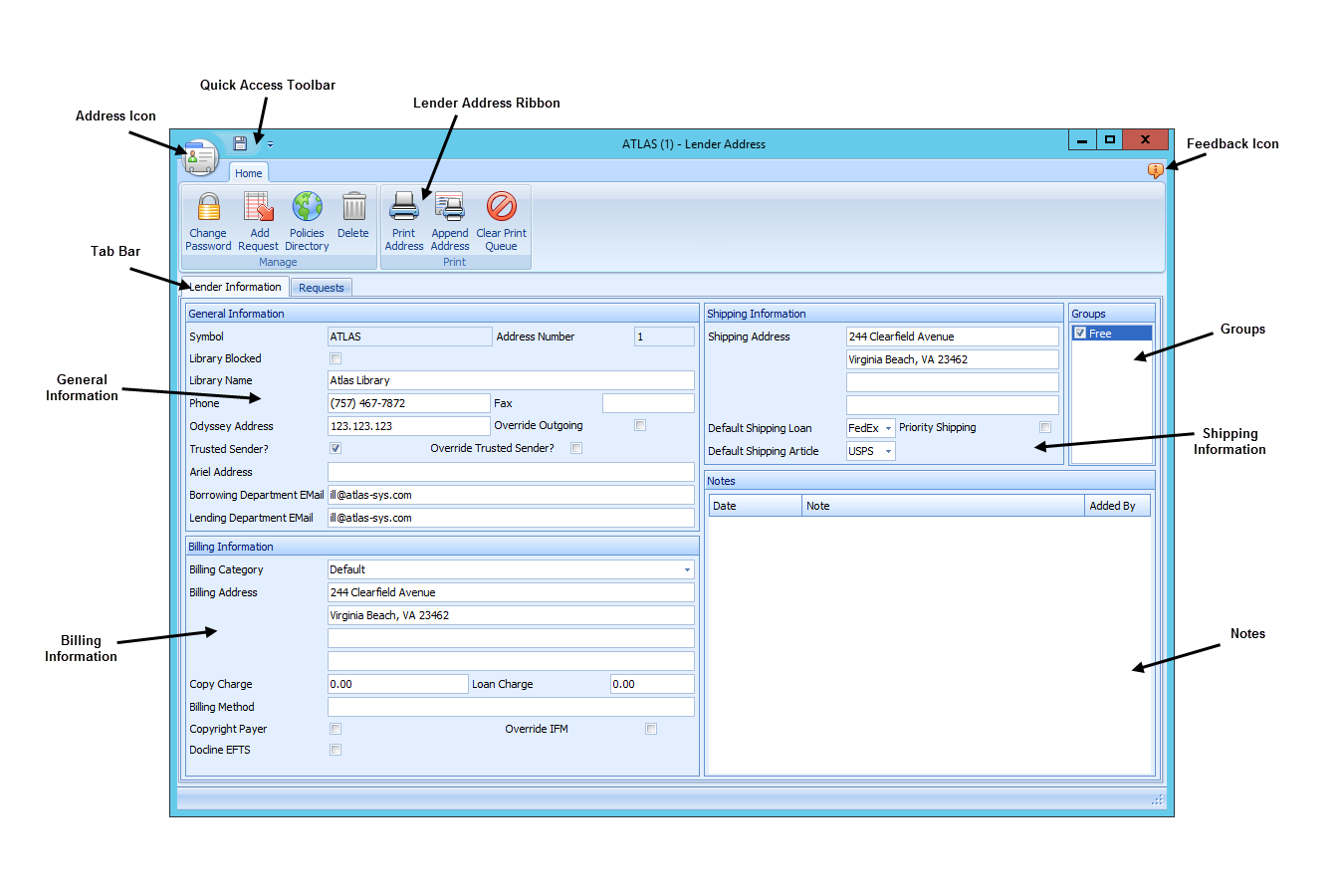This screenshot has height=896, width=1344.
Task: Enable the Library Blocked checkbox
Action: point(335,357)
